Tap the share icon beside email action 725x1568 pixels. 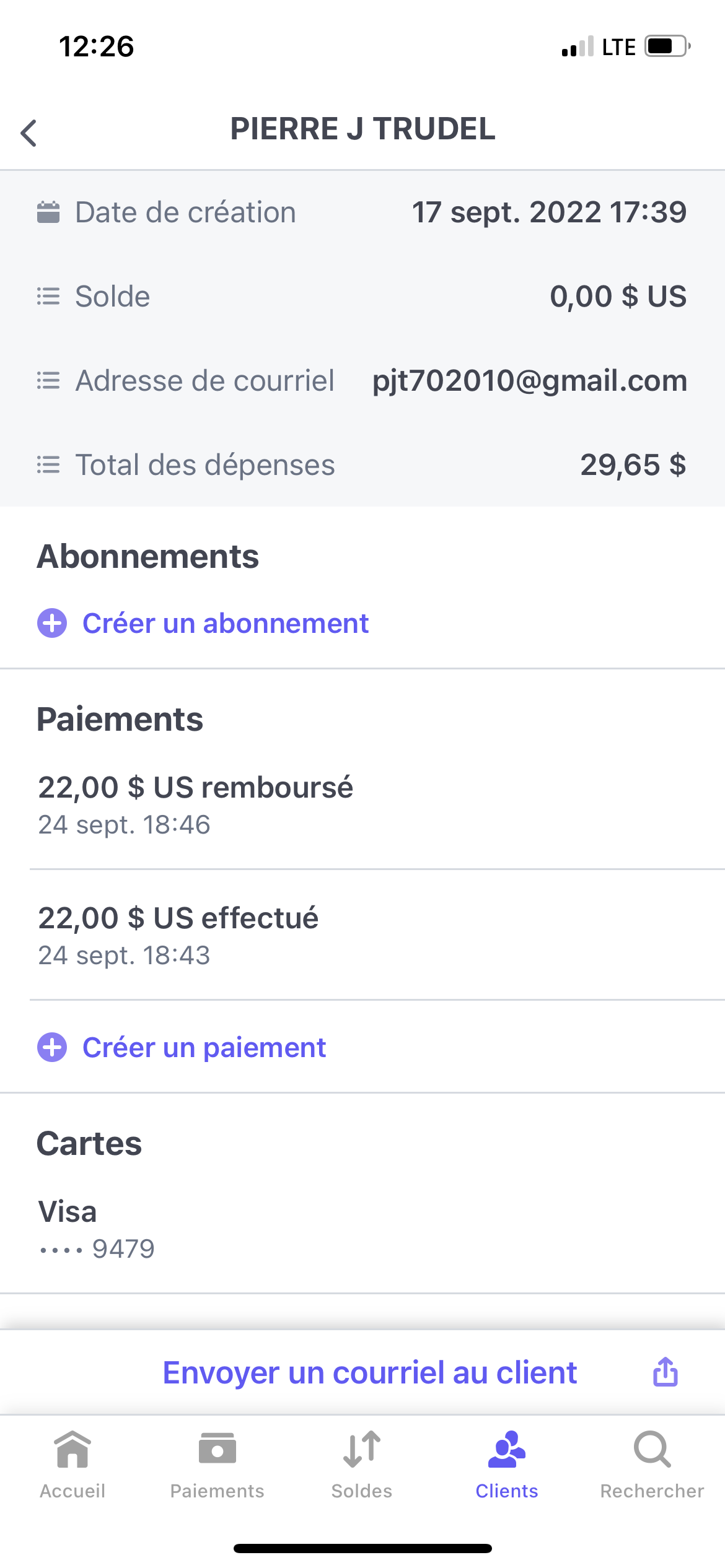click(x=665, y=1372)
